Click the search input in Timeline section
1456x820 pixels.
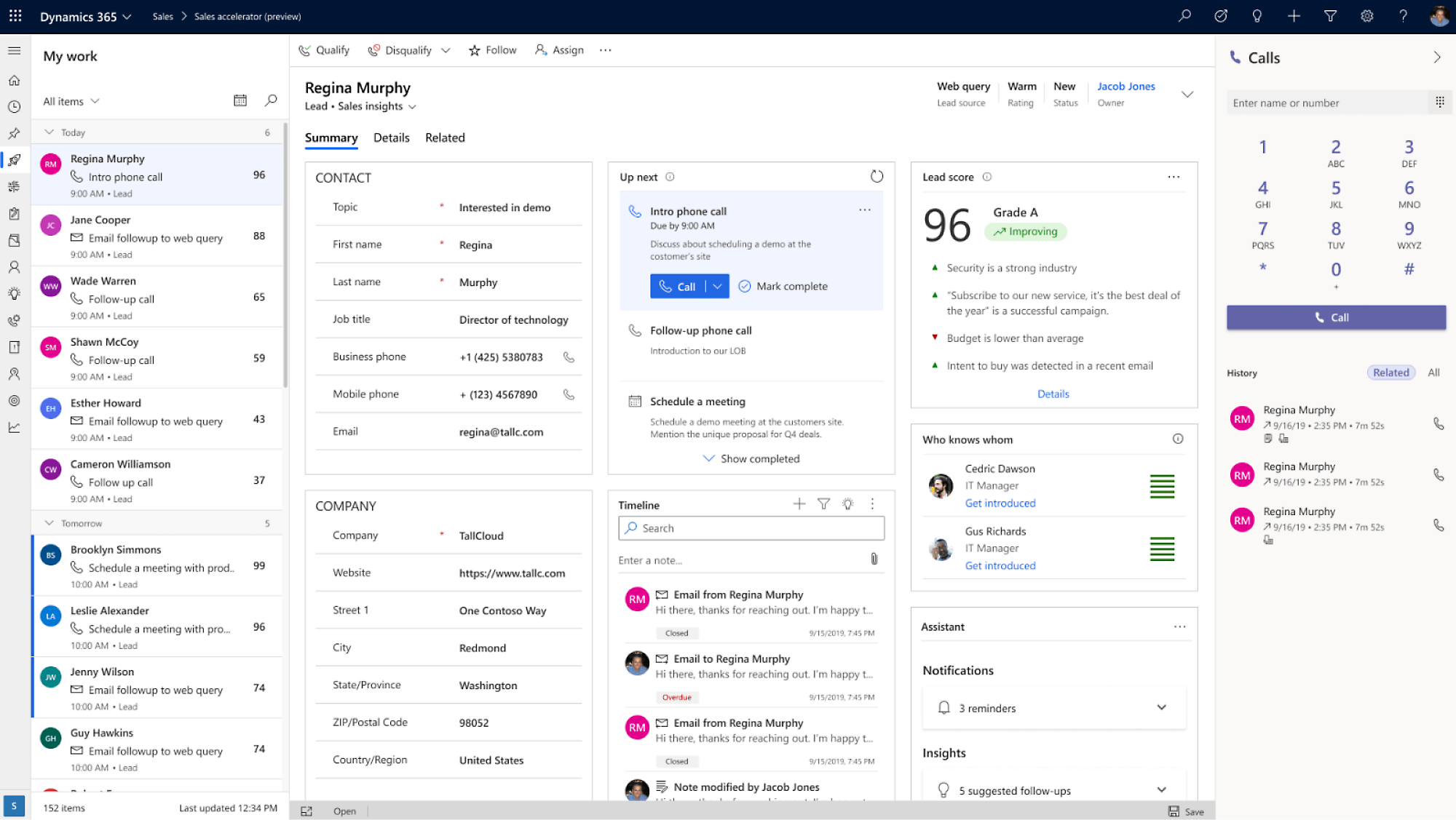(752, 528)
